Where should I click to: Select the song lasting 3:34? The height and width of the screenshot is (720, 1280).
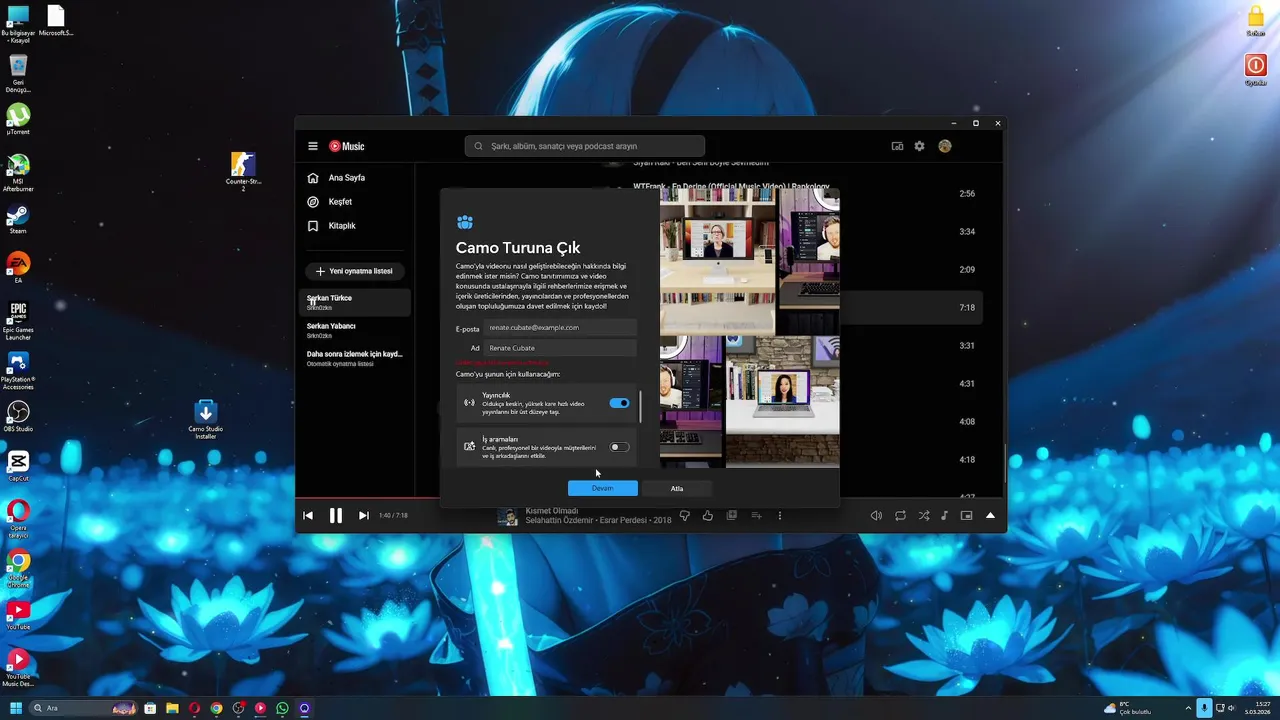click(910, 232)
